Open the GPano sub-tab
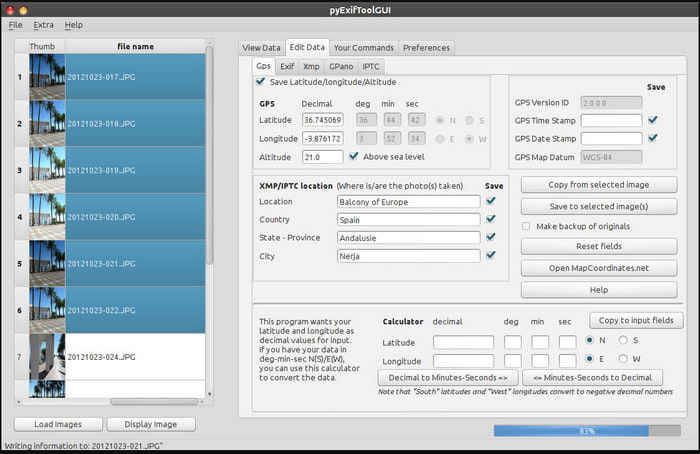Viewport: 700px width, 454px height. (341, 66)
